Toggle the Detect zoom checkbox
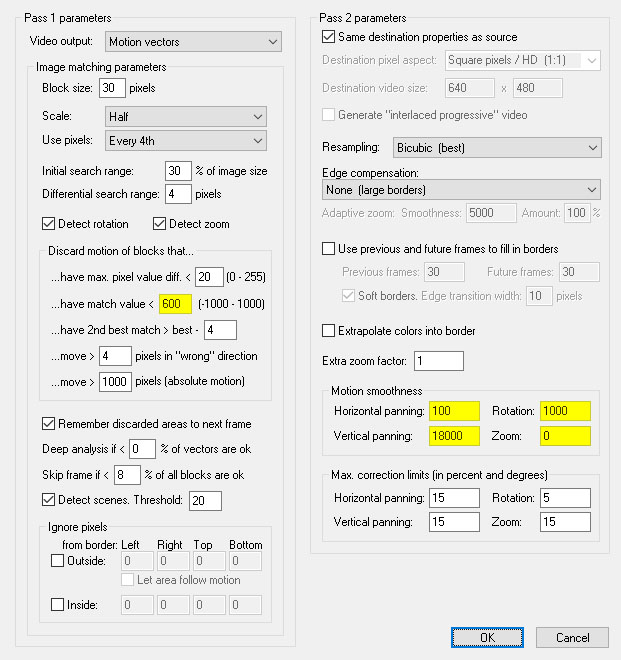Screen dimensions: 621x660 (x=159, y=223)
